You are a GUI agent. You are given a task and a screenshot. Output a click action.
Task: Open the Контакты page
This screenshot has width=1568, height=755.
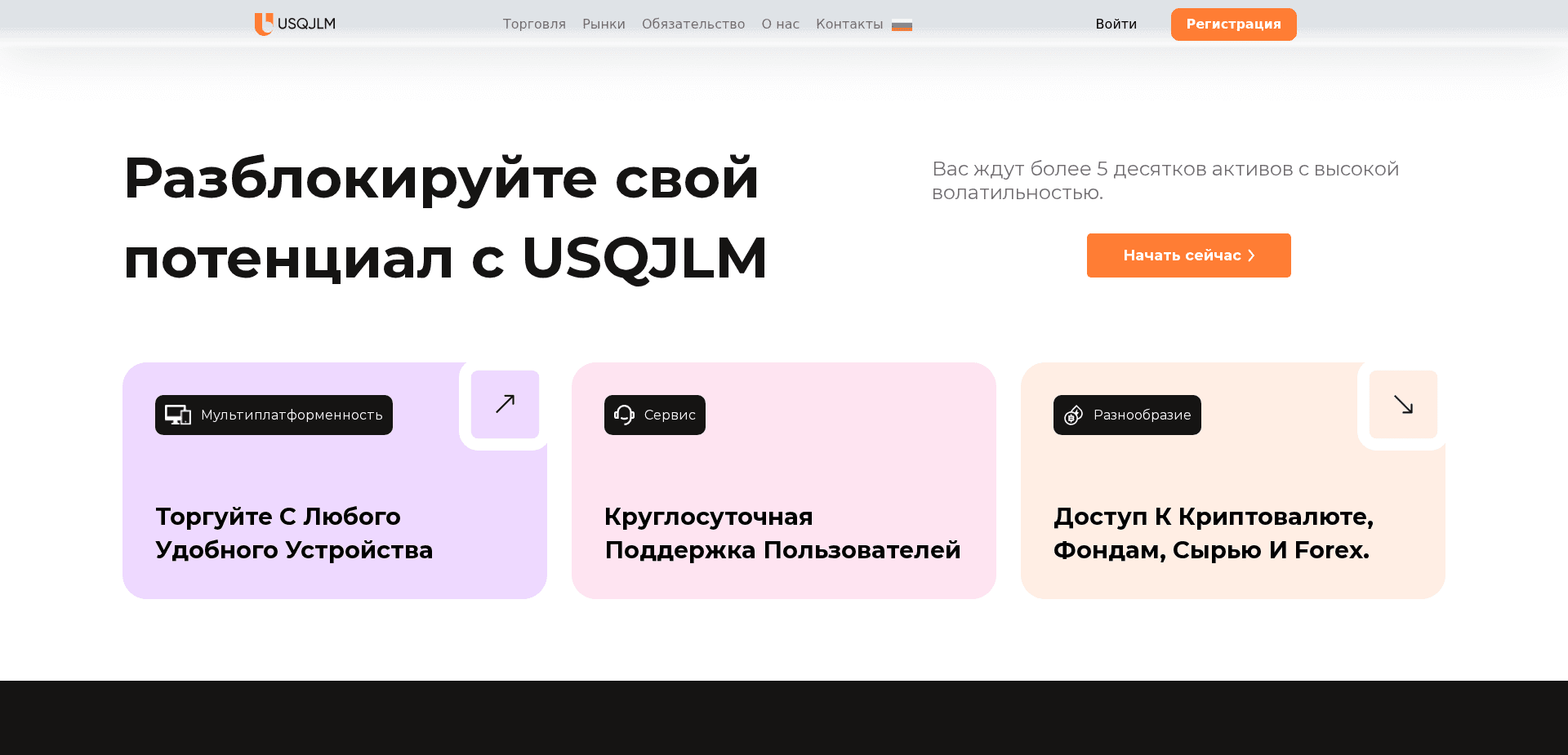(x=848, y=24)
